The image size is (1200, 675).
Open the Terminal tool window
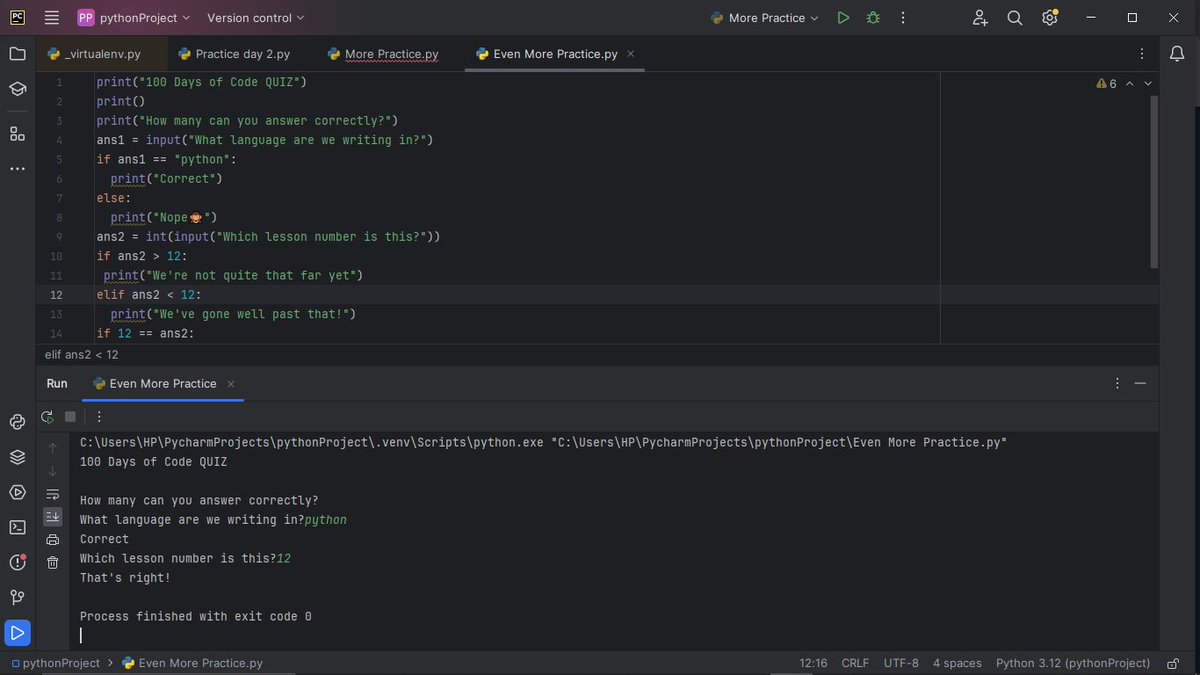(17, 527)
